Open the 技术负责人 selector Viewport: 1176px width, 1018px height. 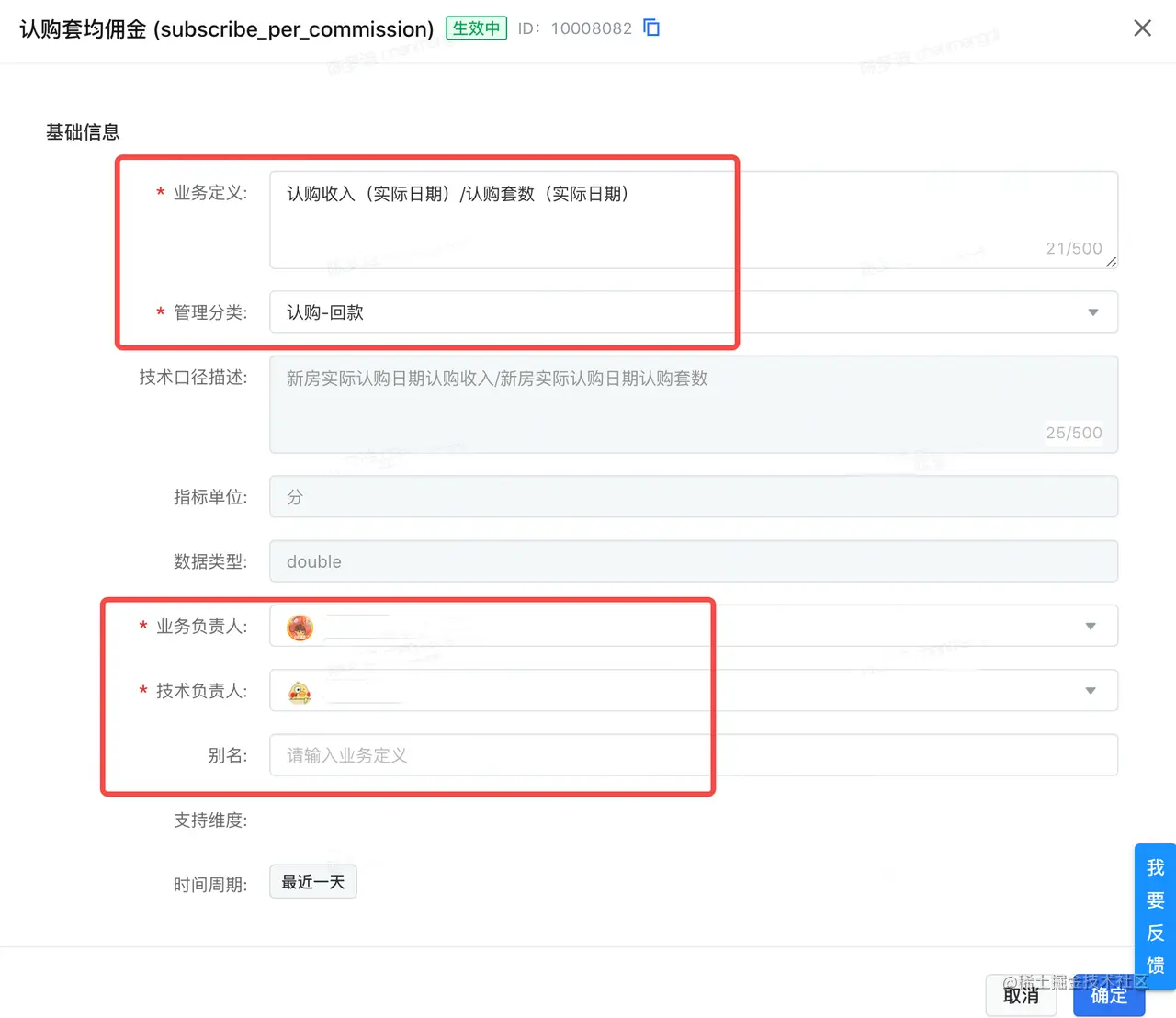694,690
